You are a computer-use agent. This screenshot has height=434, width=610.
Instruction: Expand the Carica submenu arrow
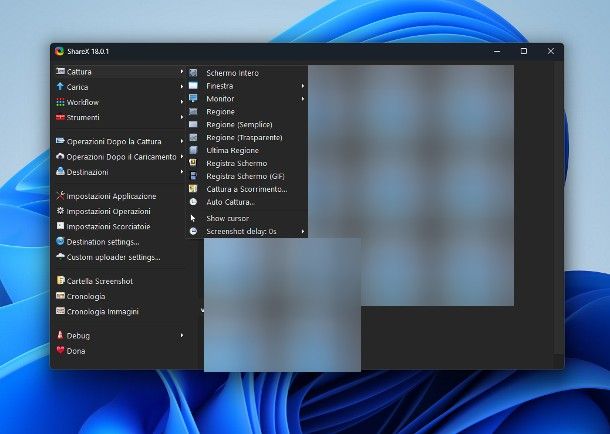coord(182,86)
